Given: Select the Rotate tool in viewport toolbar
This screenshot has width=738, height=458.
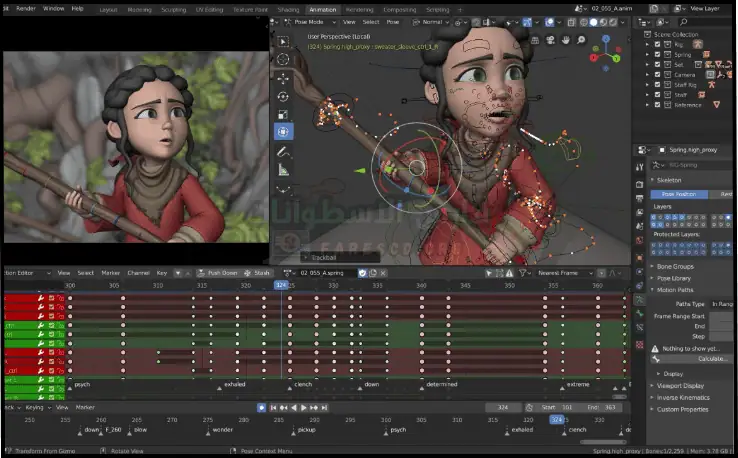Looking at the screenshot, I should (x=283, y=96).
